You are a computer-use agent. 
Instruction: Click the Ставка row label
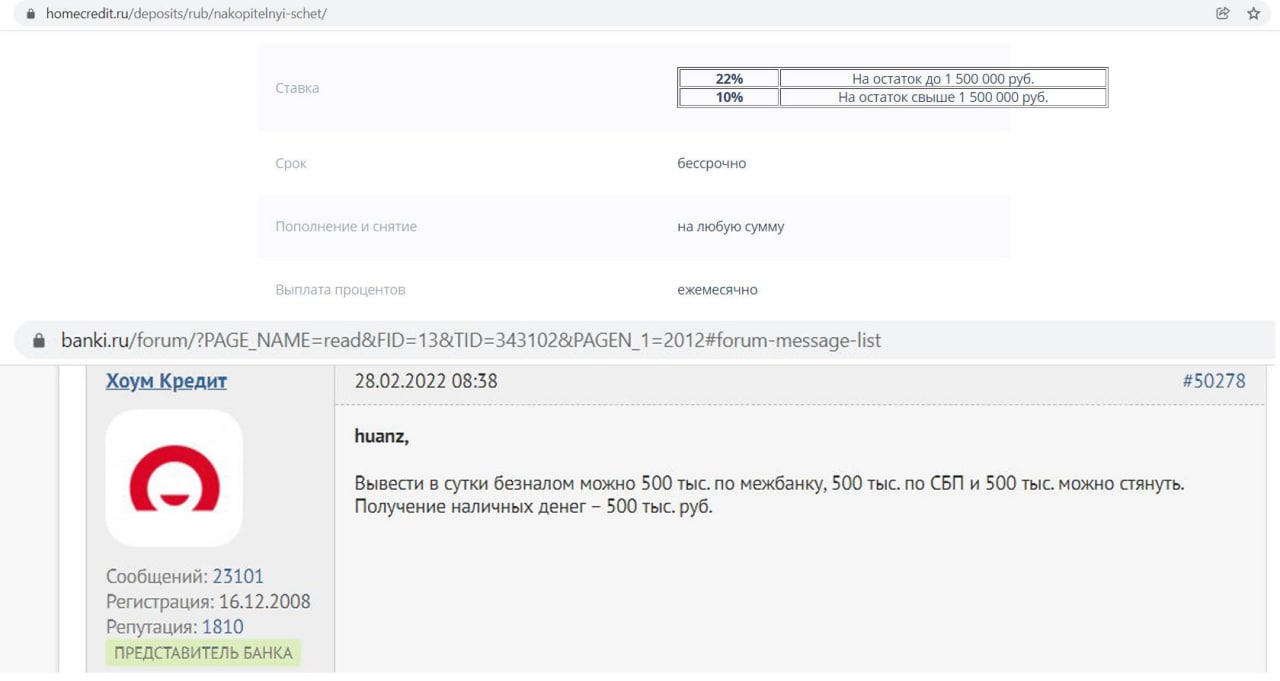pos(297,88)
